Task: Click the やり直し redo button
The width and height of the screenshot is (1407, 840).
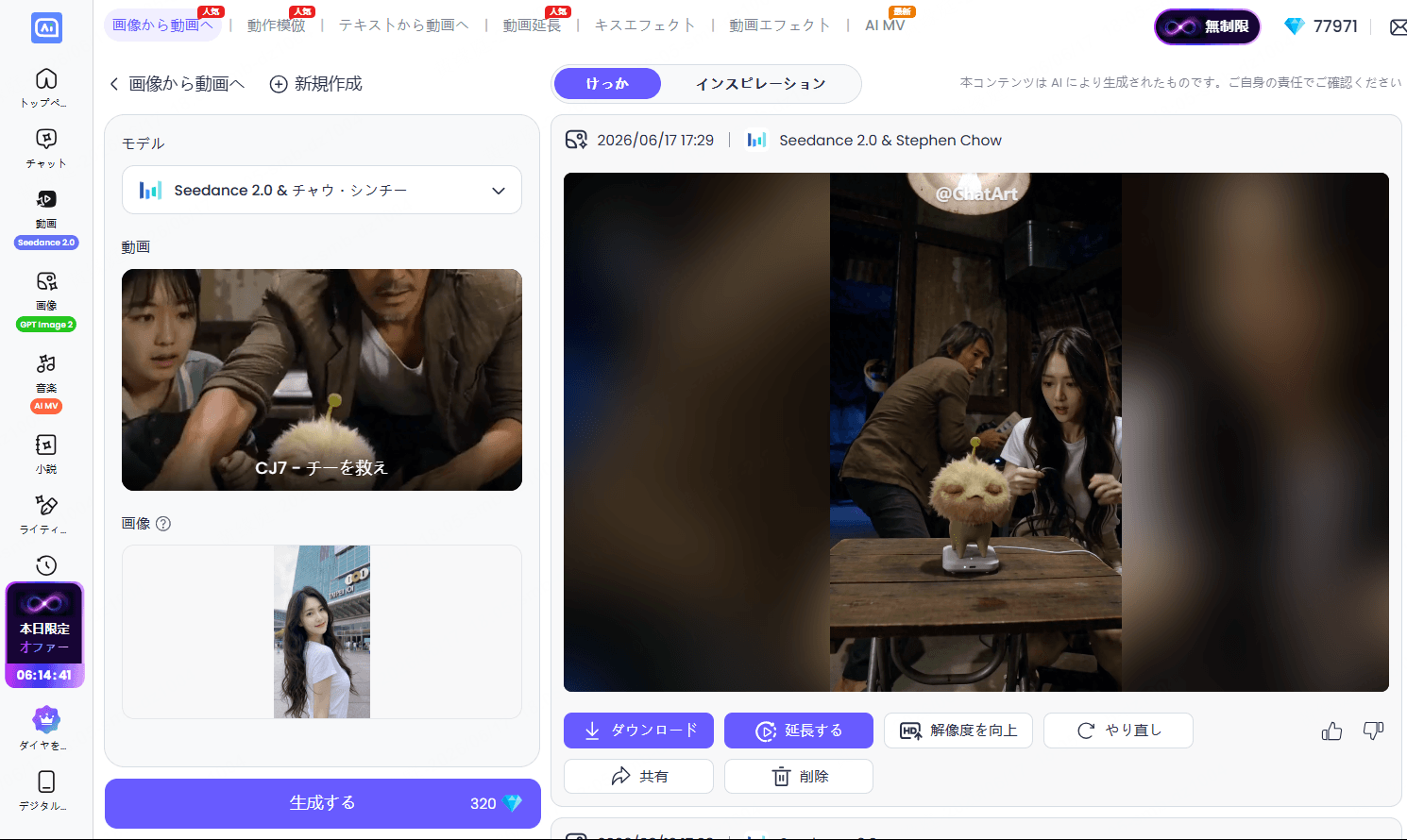Action: 1118,731
